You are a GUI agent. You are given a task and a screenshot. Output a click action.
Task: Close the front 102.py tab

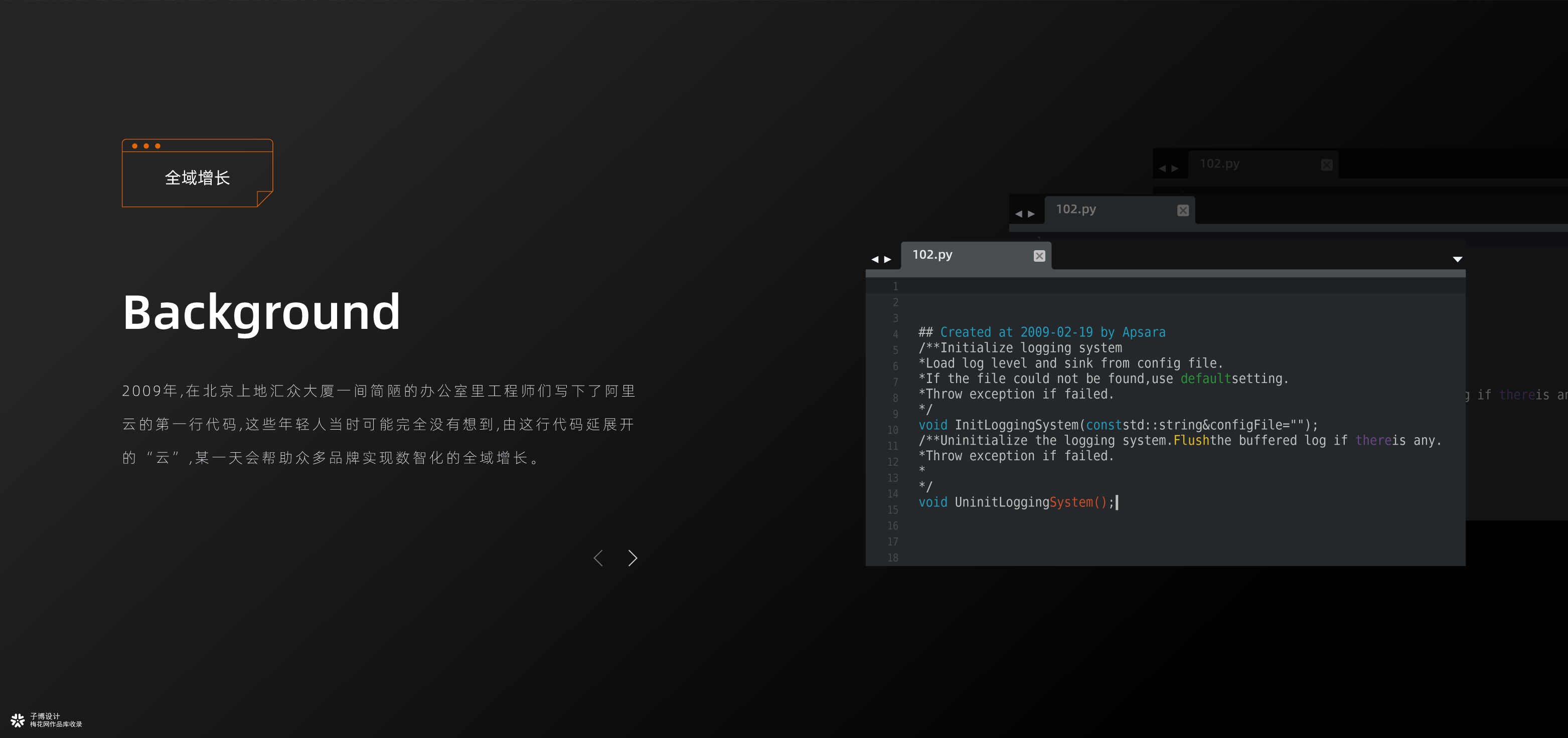click(x=1039, y=256)
